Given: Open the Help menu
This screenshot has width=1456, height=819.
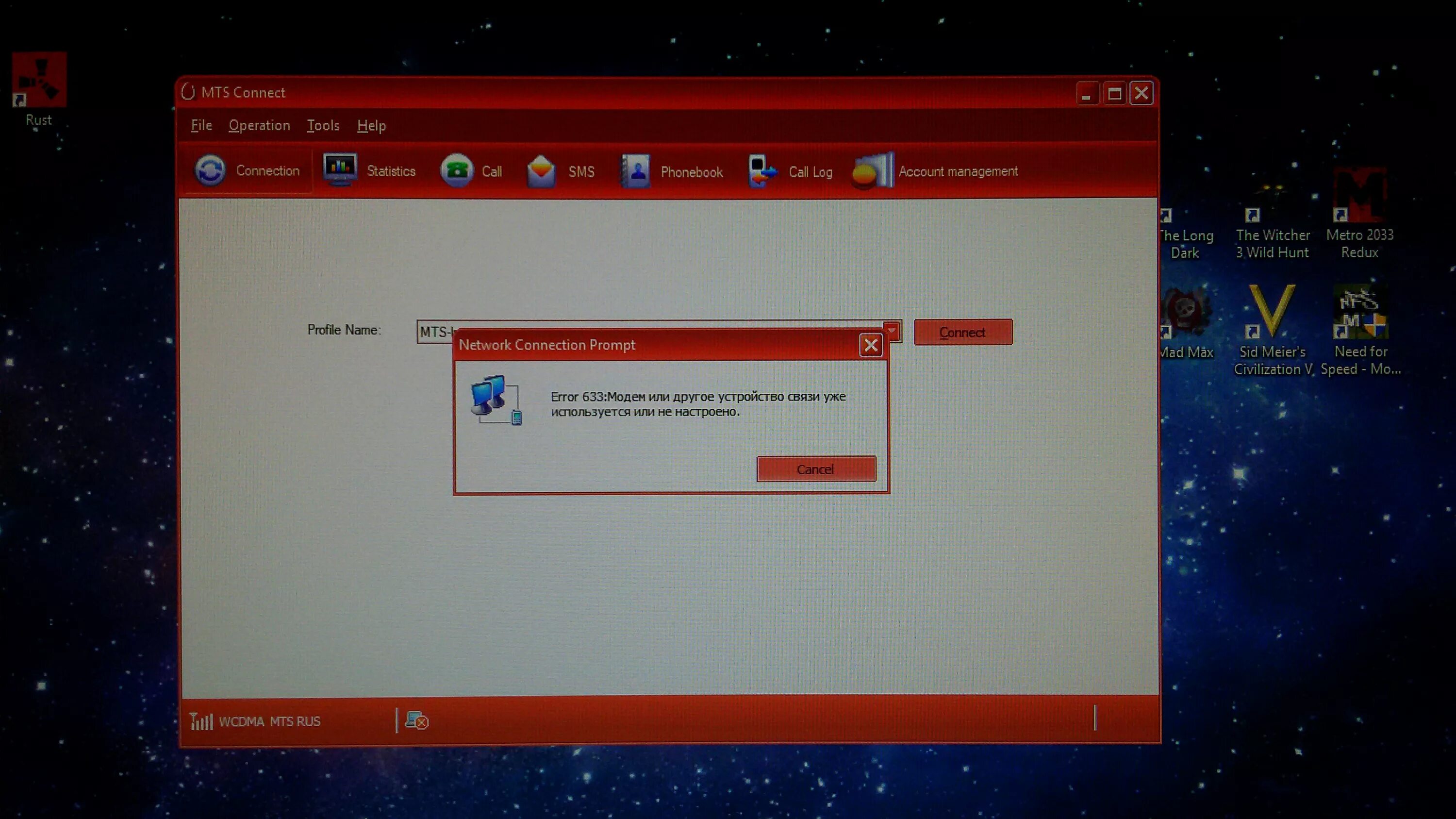Looking at the screenshot, I should click(371, 125).
